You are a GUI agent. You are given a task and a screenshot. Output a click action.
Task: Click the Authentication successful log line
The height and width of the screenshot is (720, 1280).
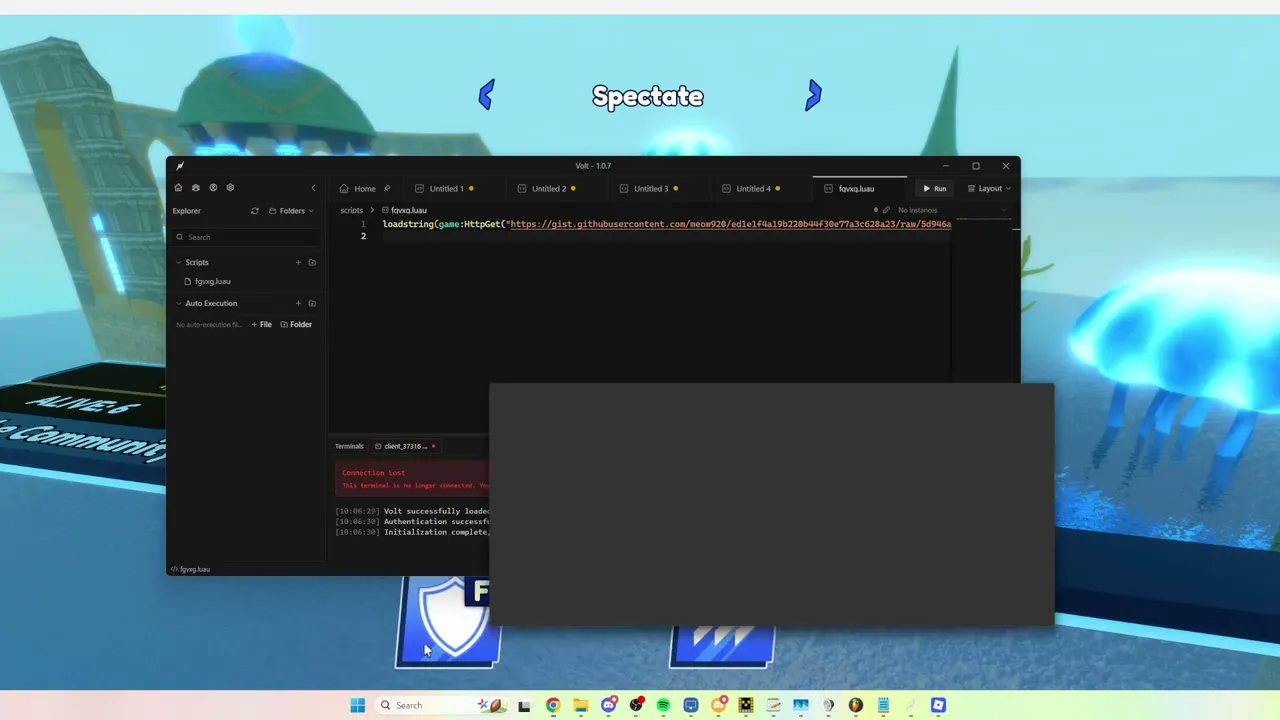coord(412,521)
